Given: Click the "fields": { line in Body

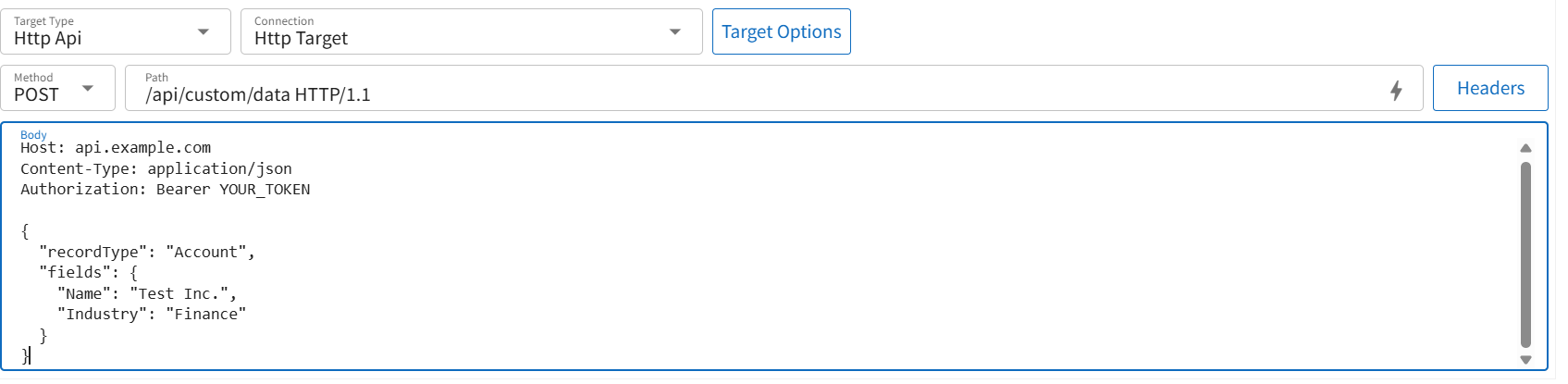Looking at the screenshot, I should 88,273.
